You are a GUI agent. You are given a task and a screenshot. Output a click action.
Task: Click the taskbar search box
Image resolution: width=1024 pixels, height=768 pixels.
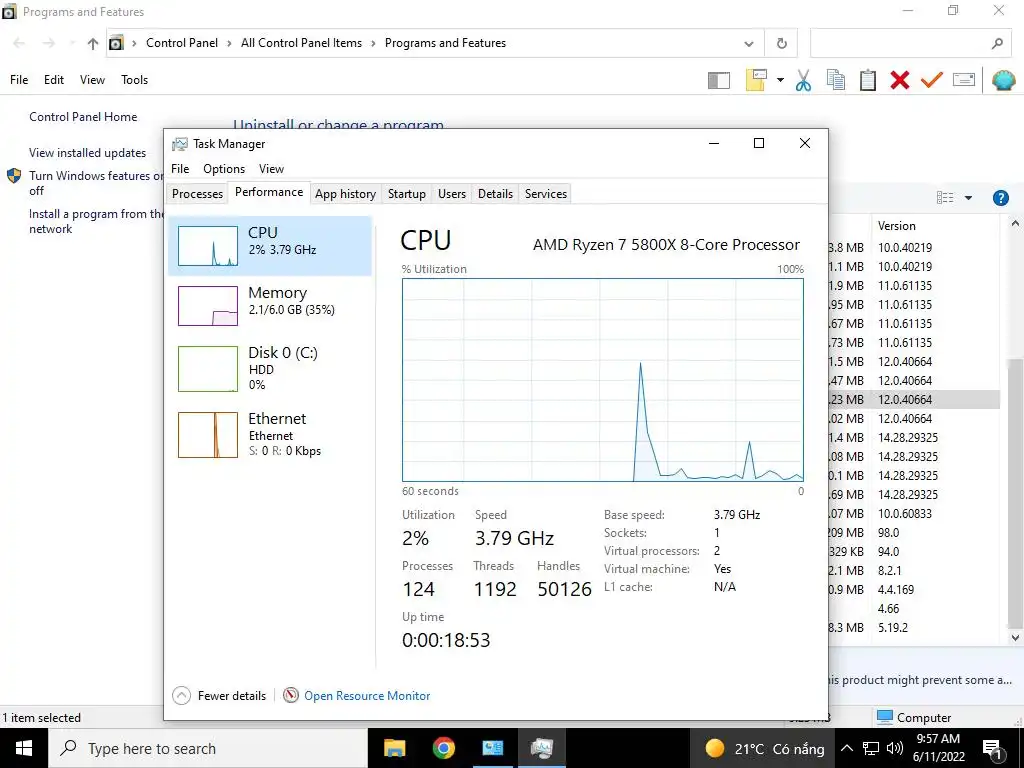[208, 748]
